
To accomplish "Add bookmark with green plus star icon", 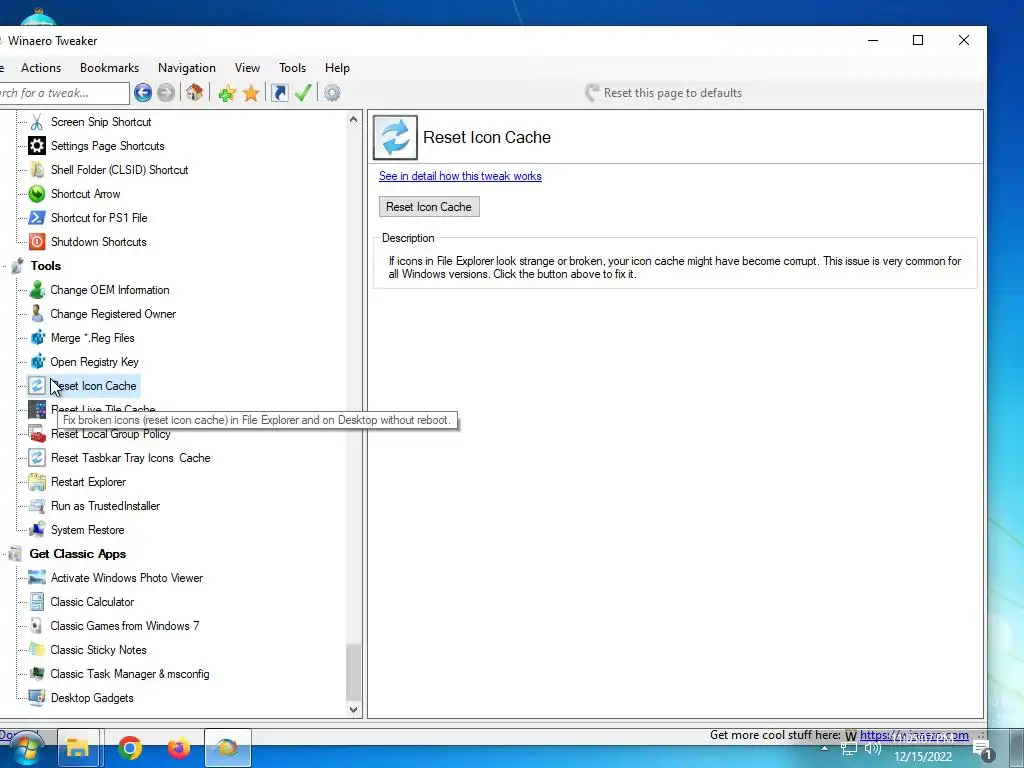I will 227,93.
